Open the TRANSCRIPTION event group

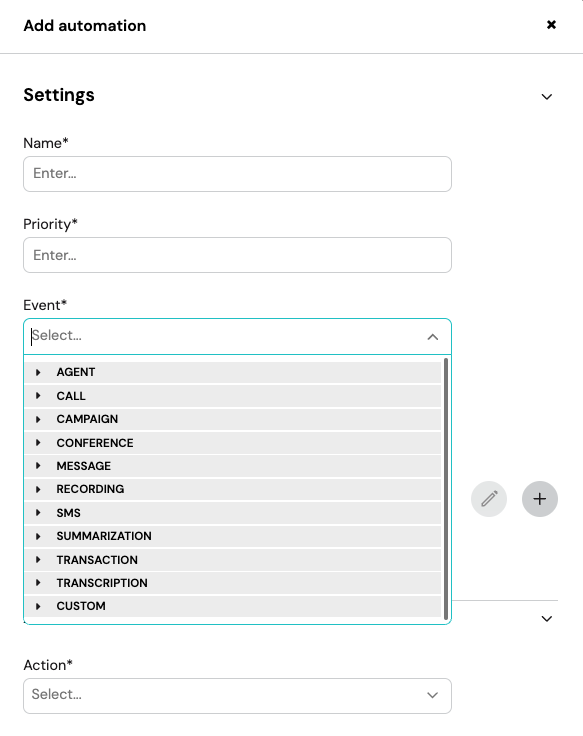pyautogui.click(x=233, y=583)
